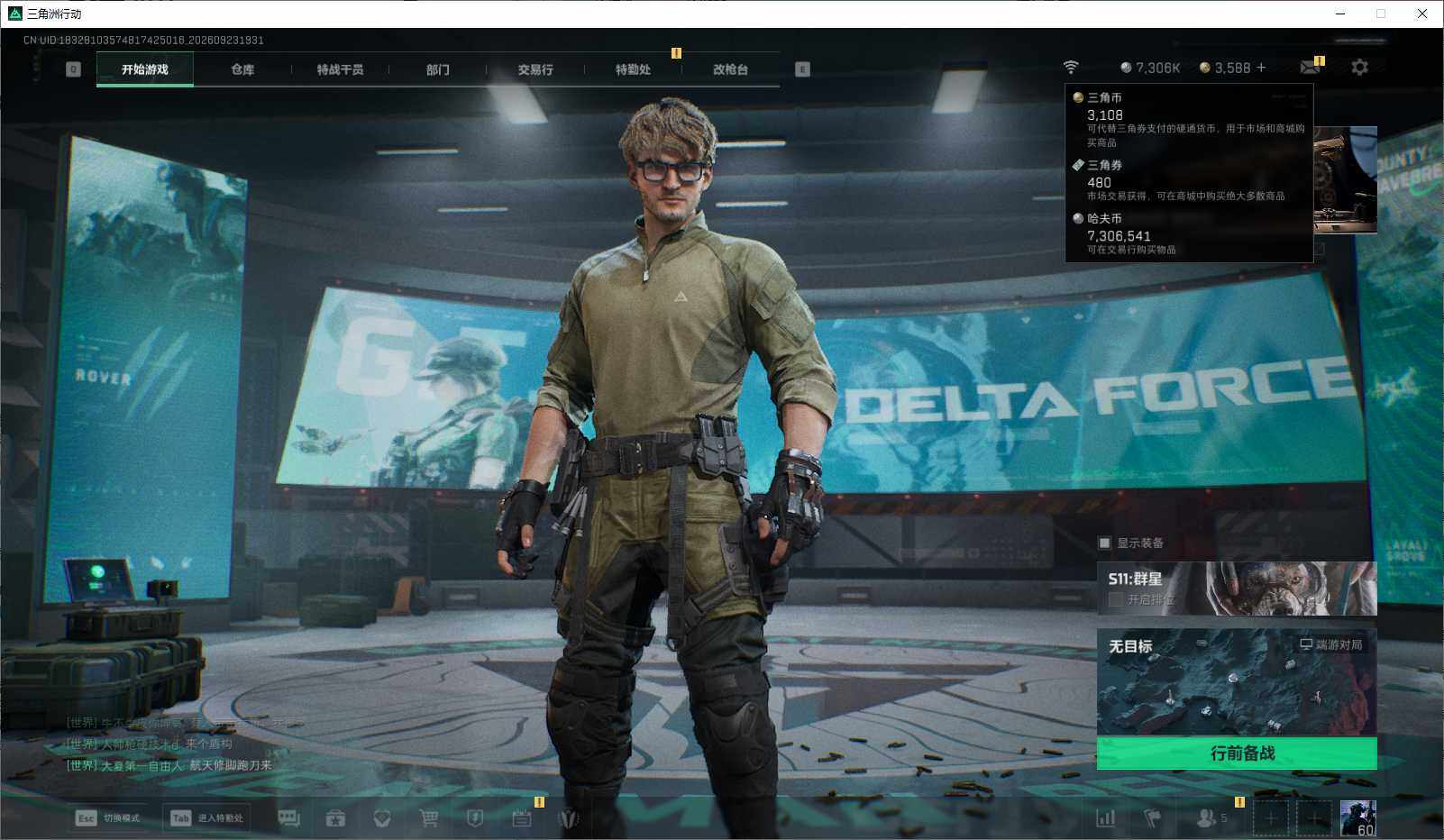1444x840 pixels.
Task: Open the diamond badge icon
Action: click(x=382, y=818)
